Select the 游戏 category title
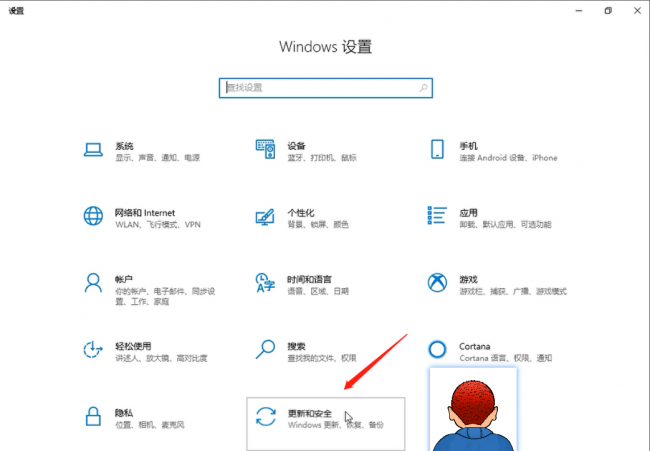The image size is (650, 451). click(468, 279)
